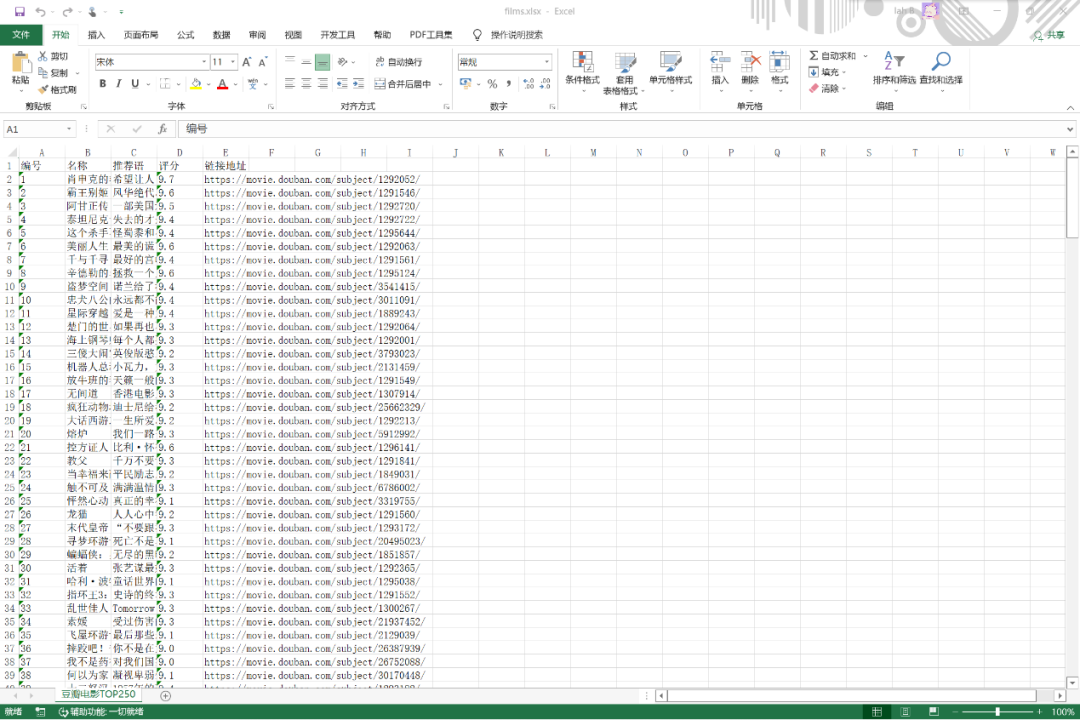Click the Copy (复制) icon
Image resolution: width=1080 pixels, height=720 pixels.
pos(43,72)
